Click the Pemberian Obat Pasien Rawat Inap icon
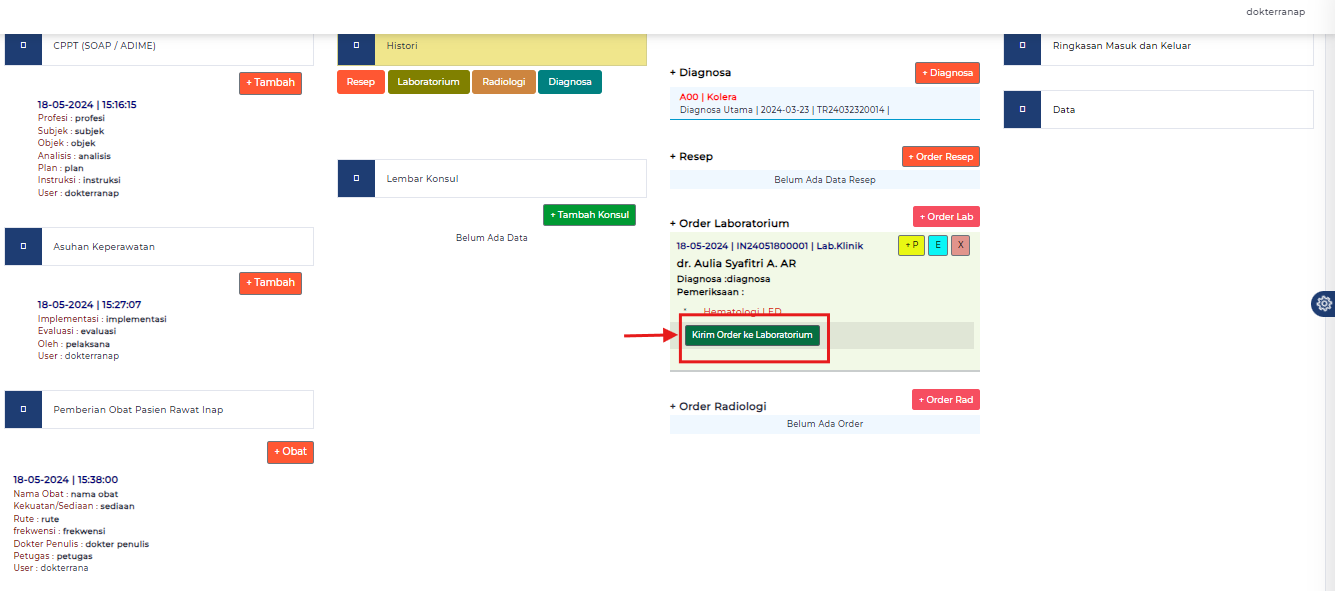This screenshot has width=1335, height=591. click(x=23, y=409)
